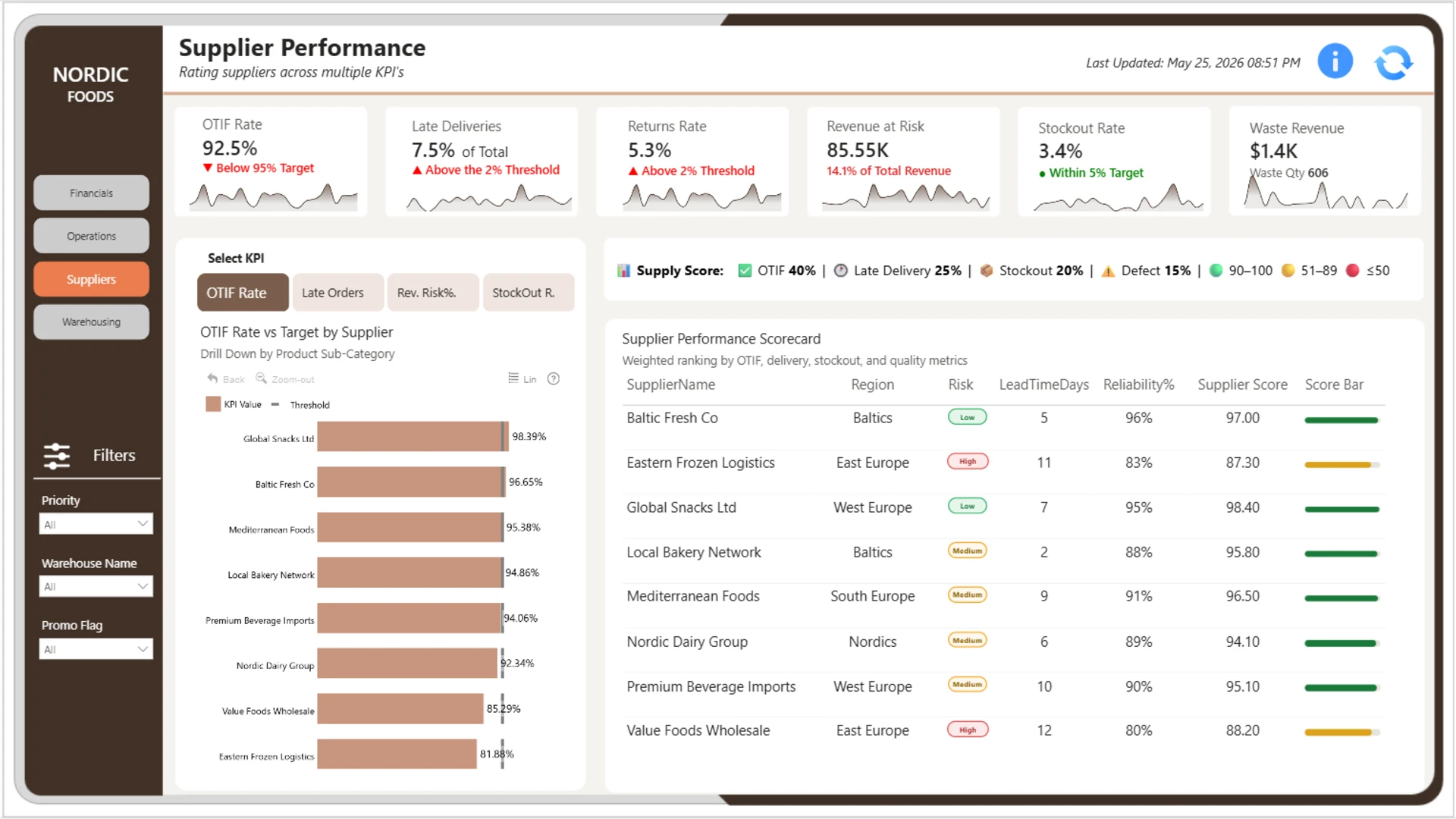Open the Promo Flag filter dropdown

coord(96,649)
